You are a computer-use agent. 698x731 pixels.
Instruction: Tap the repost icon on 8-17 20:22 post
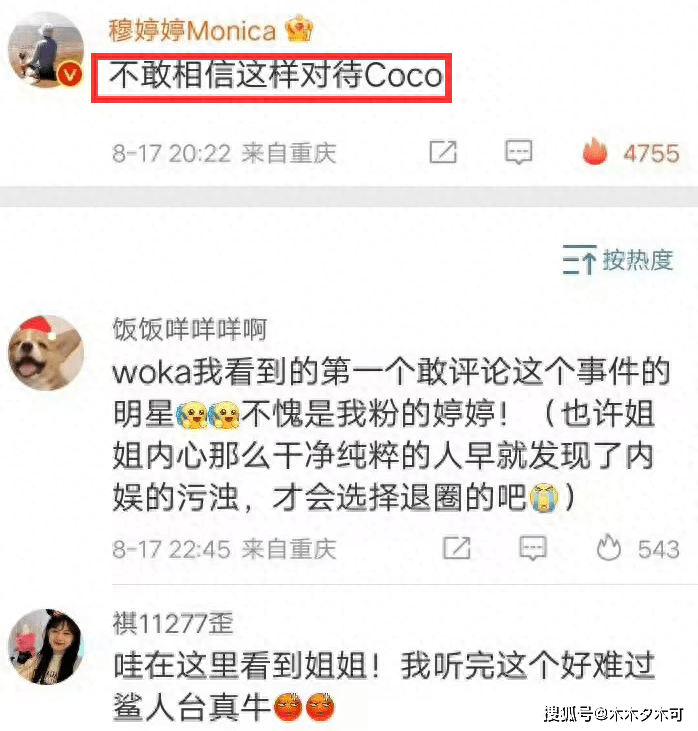click(x=443, y=152)
